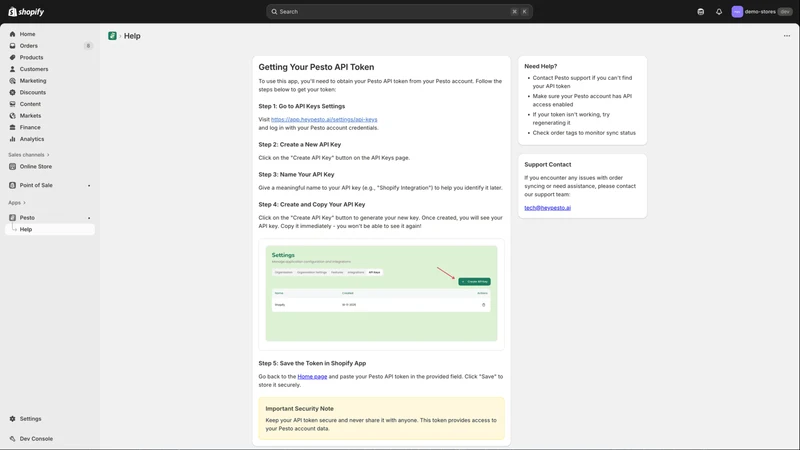
Task: Click the pin dot next to Point of Sale
Action: point(89,186)
